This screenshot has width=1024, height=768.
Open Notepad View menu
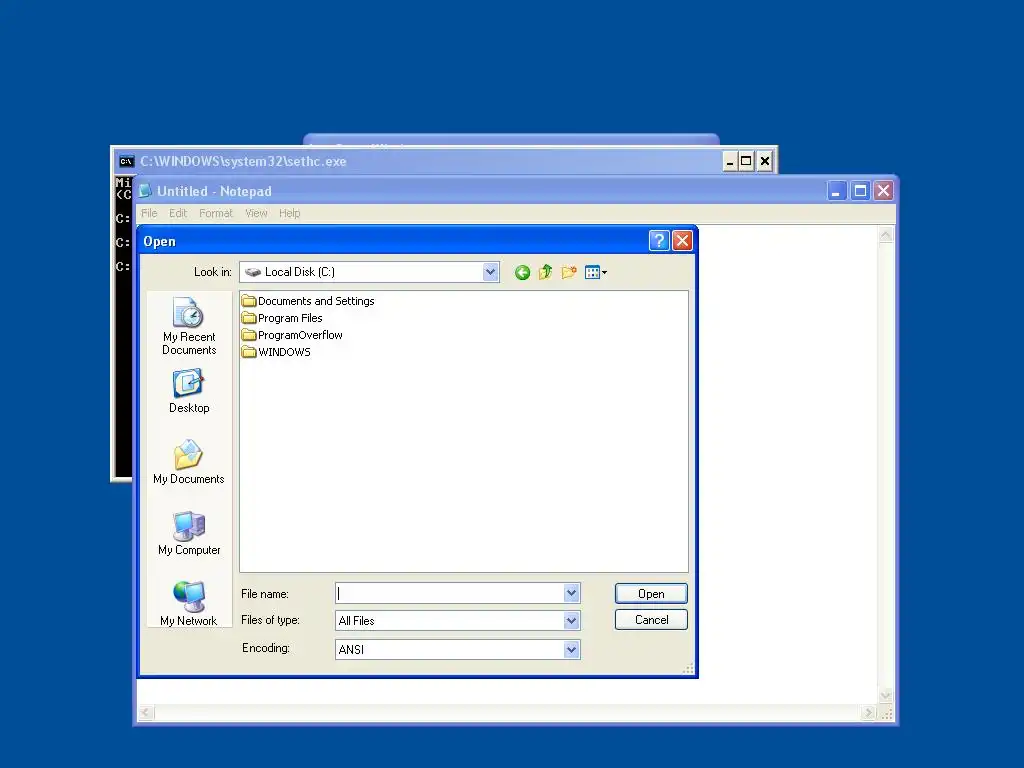click(256, 213)
